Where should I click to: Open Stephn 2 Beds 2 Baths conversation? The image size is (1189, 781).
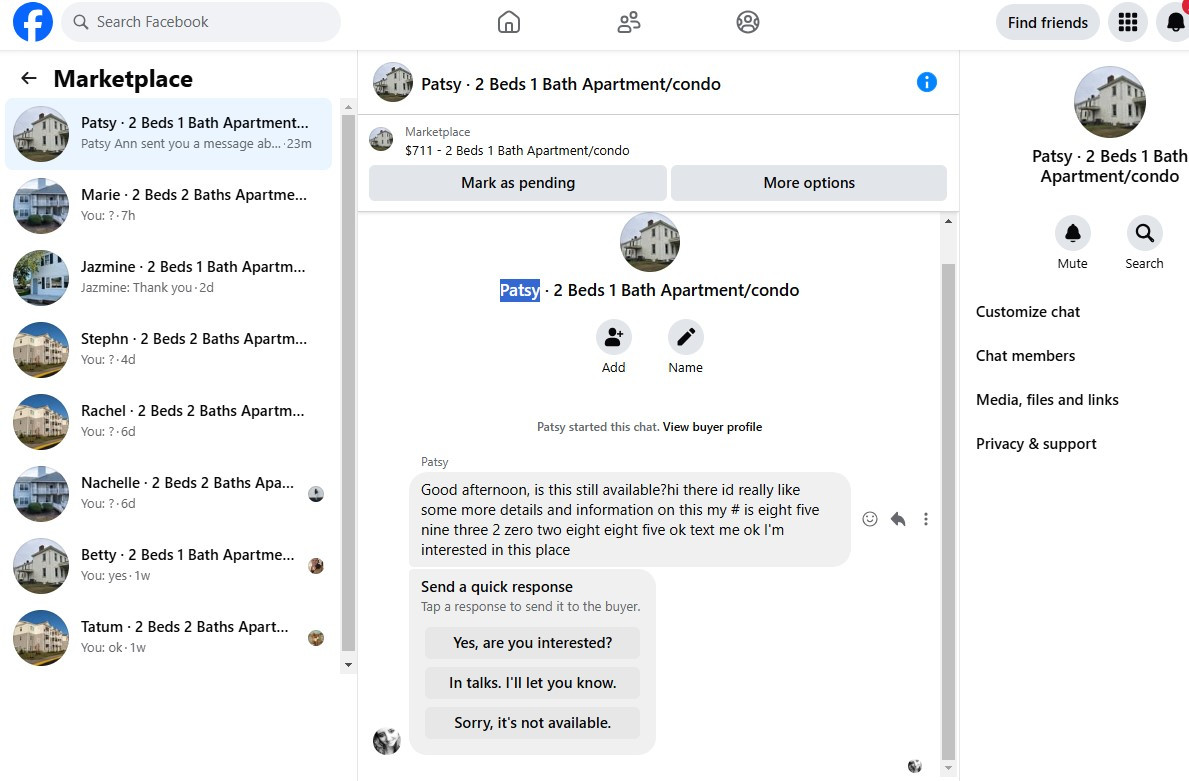pyautogui.click(x=168, y=350)
